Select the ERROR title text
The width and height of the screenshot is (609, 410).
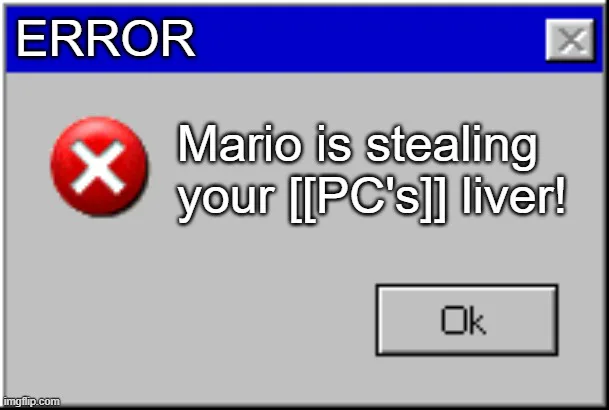point(105,39)
